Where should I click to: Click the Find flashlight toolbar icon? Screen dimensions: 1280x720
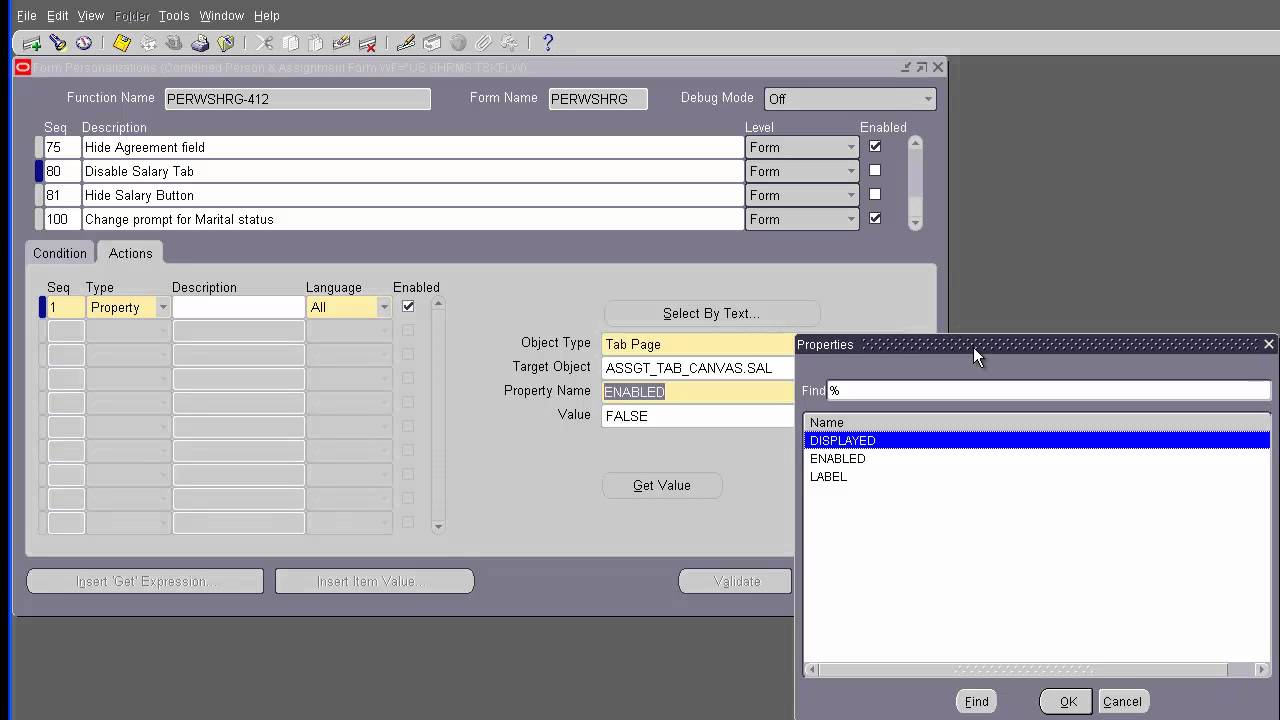[x=58, y=43]
